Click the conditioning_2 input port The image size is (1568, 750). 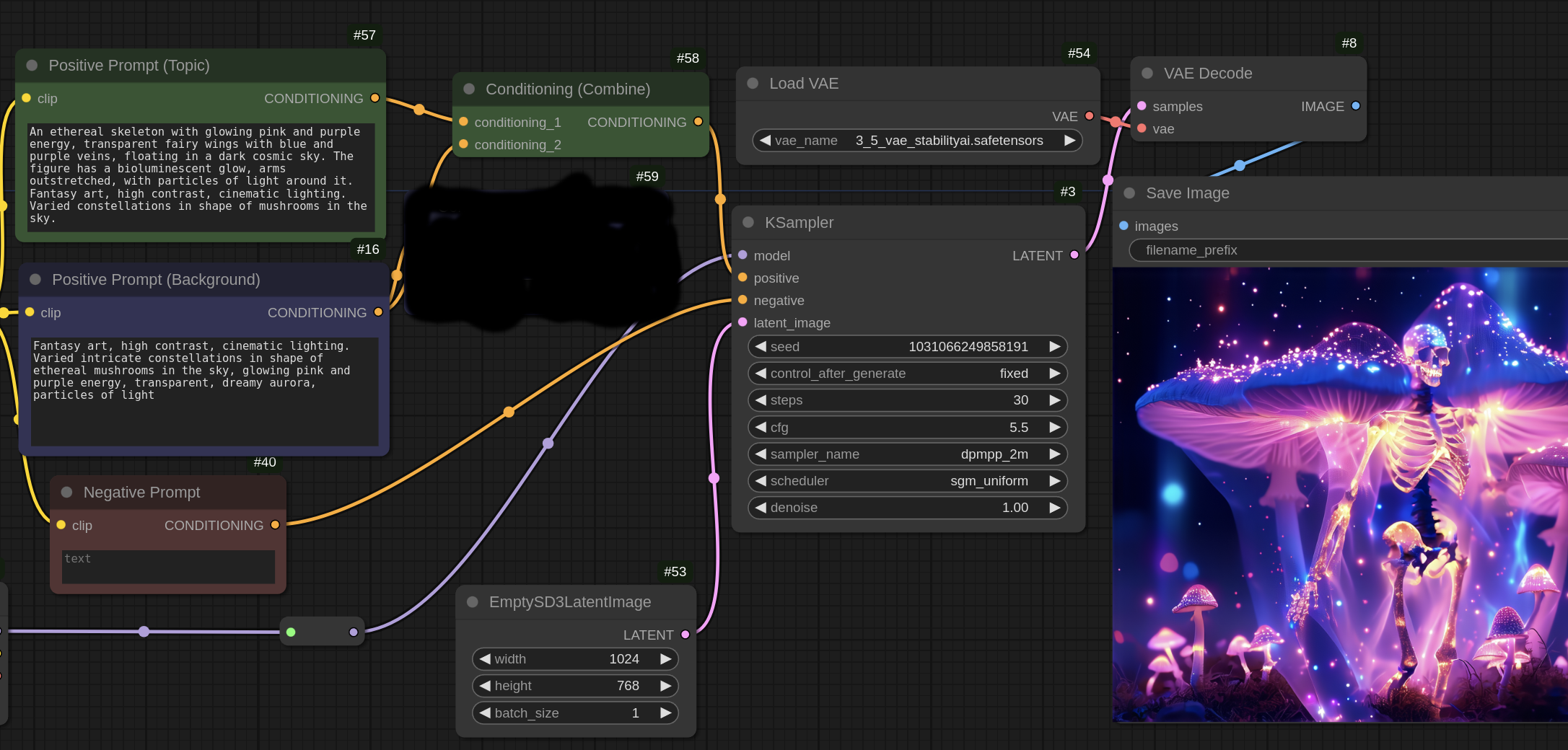coord(464,144)
